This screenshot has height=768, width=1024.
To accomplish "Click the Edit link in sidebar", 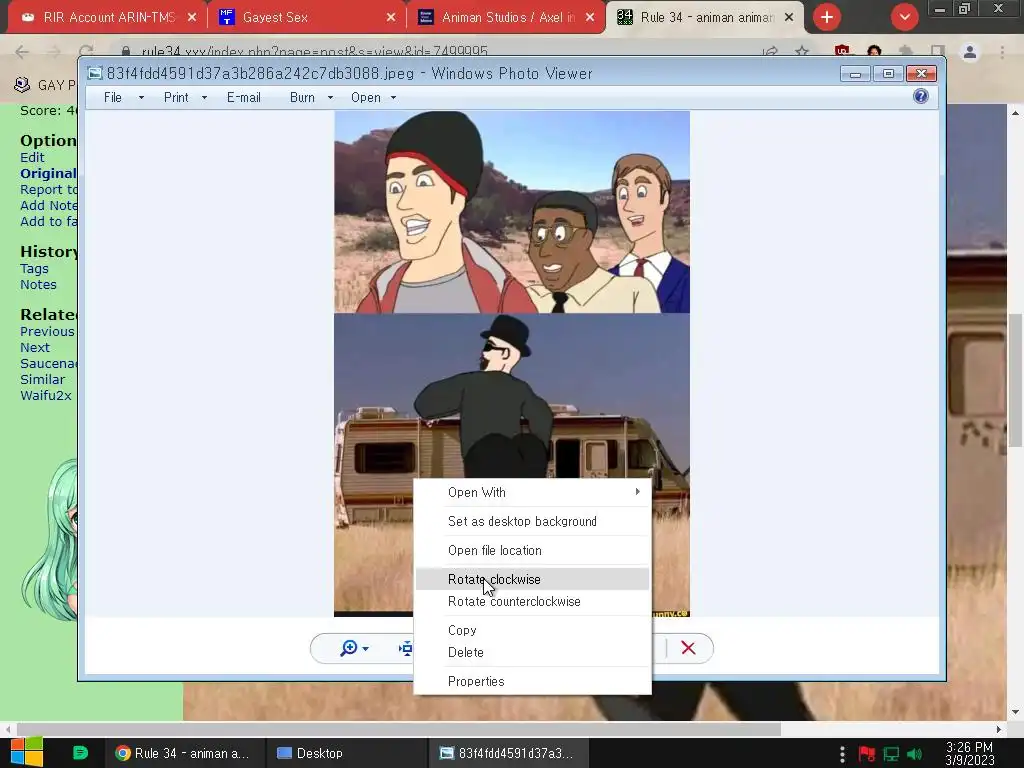I will pyautogui.click(x=32, y=157).
